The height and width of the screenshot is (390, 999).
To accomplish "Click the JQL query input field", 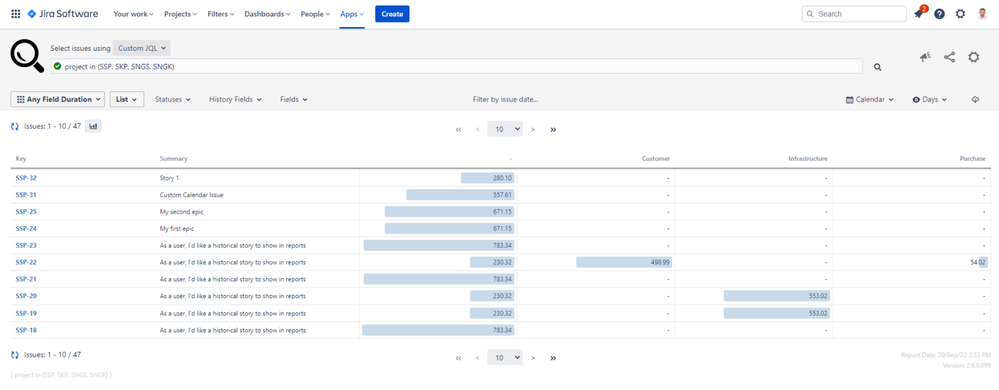I will (457, 66).
